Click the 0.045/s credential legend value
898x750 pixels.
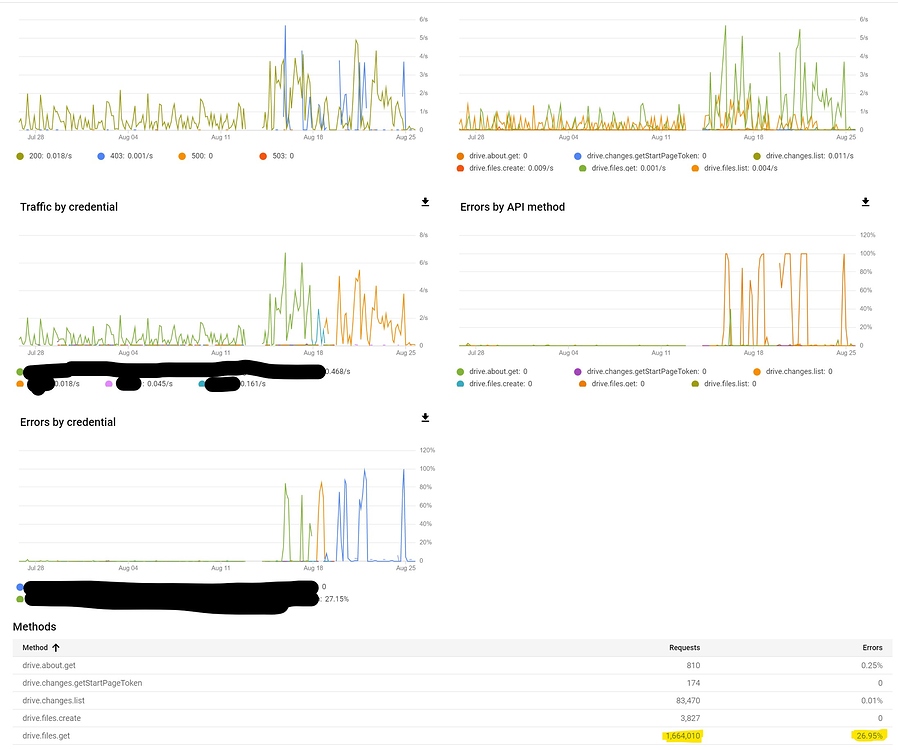coord(160,384)
